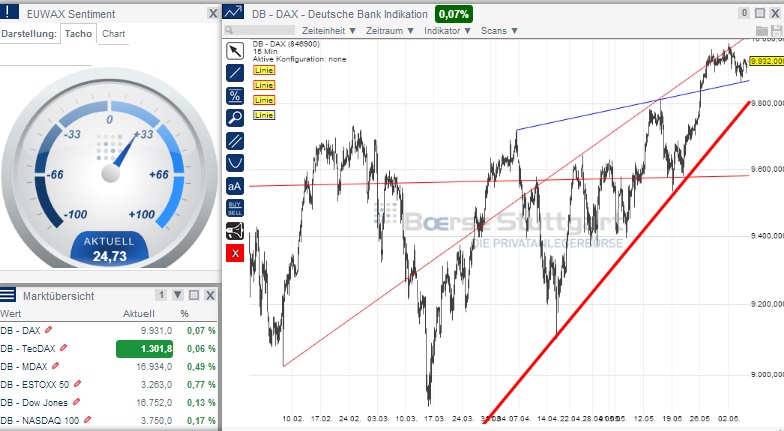Select the DB - TecDAX row

click(108, 348)
